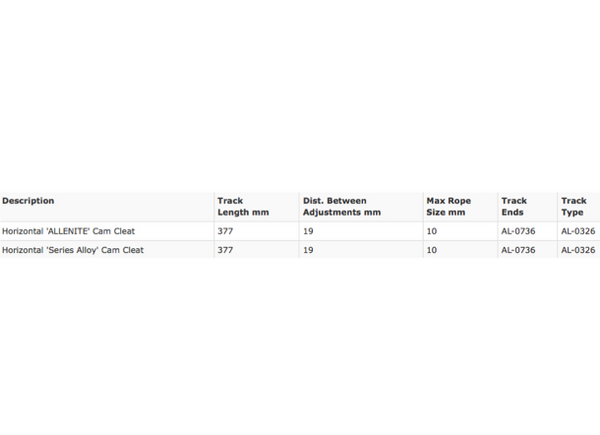Screen dimensions: 600x435
Task: Click adjustment distance 19 in Series Alloy row
Action: pos(308,250)
